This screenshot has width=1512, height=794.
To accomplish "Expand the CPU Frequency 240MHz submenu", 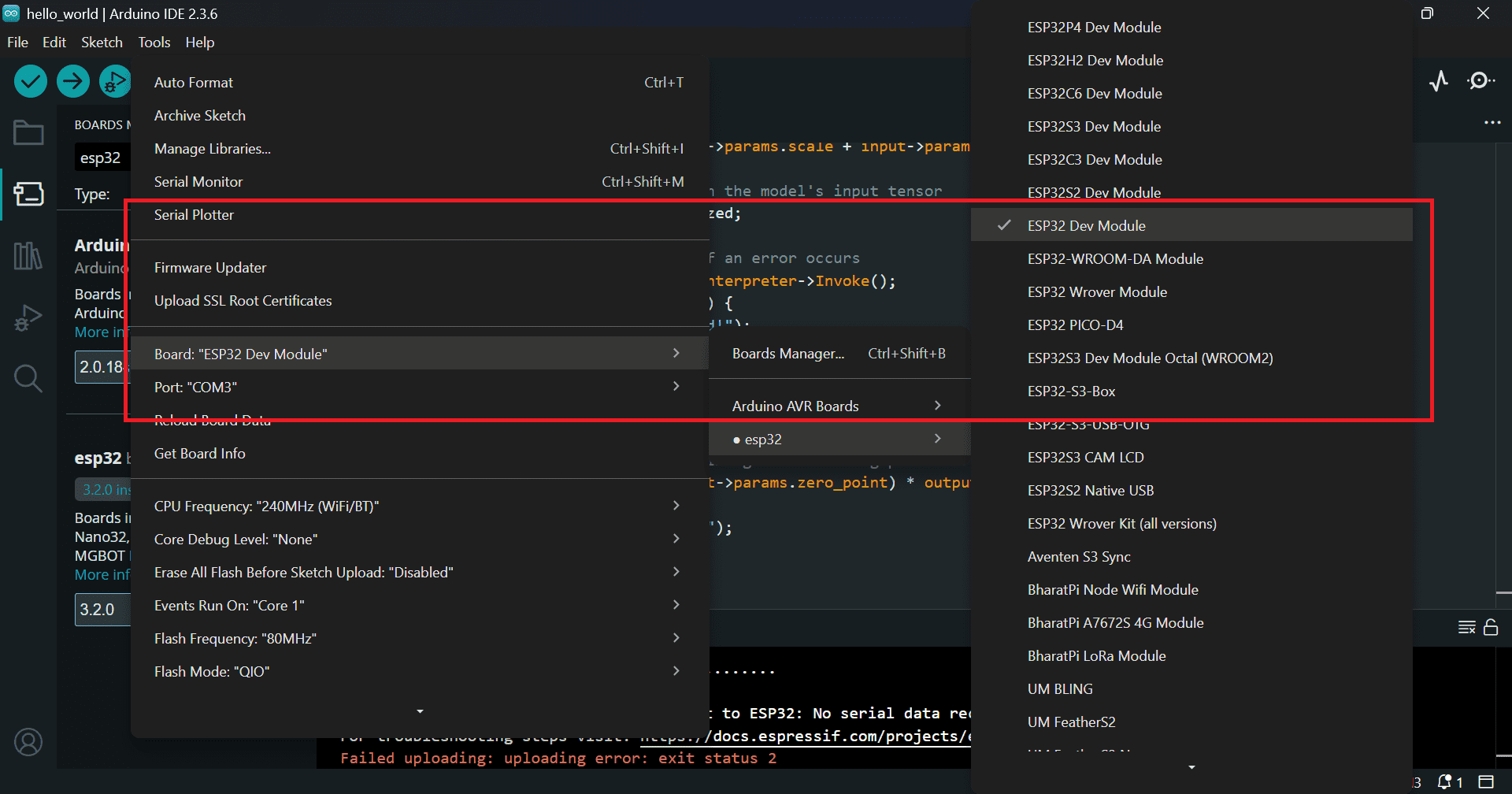I will pos(420,506).
